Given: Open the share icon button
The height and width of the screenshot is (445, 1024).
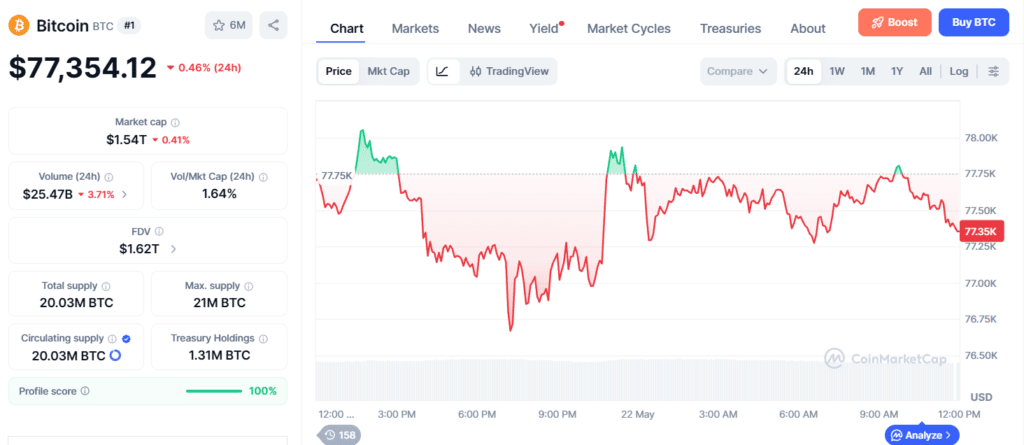Looking at the screenshot, I should point(273,25).
